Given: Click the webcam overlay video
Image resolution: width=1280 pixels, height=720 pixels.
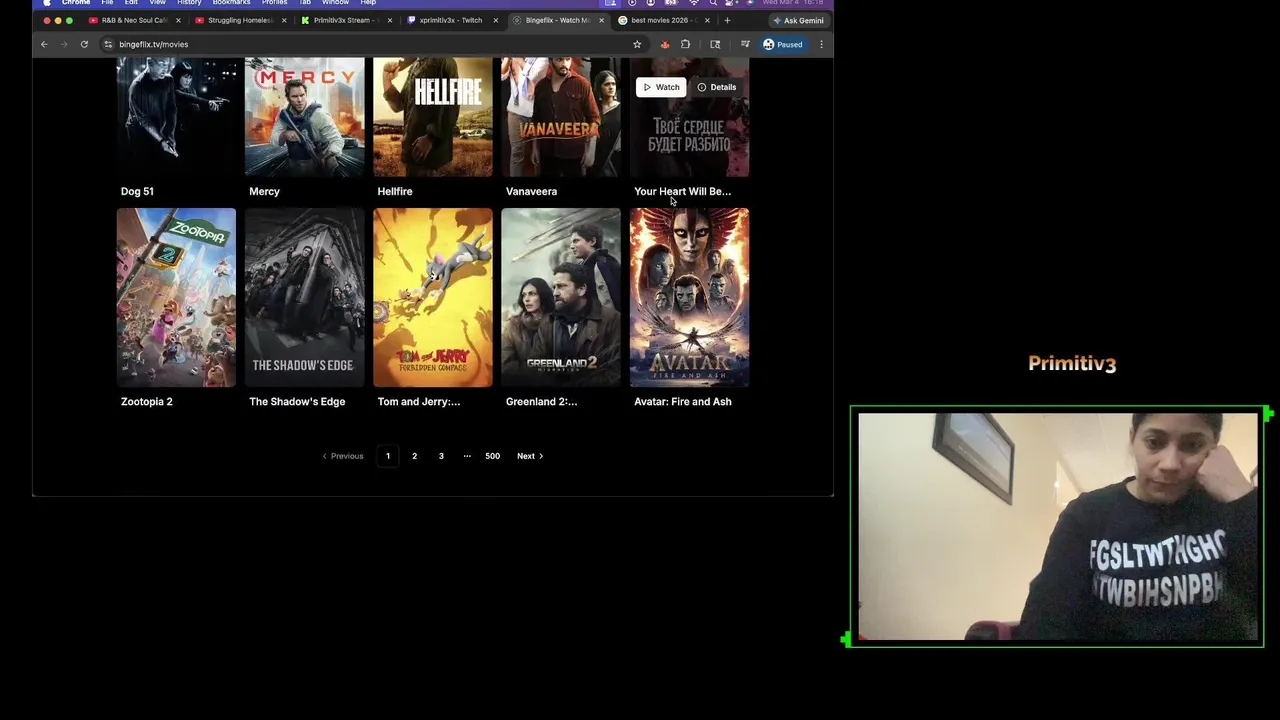Looking at the screenshot, I should pos(1057,526).
